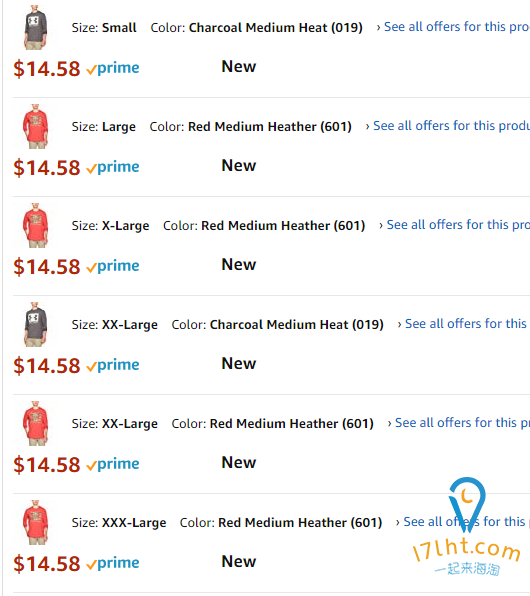
Task: Open the XX-Large Red Medium Heather shirt thumbnail
Action: 36,423
